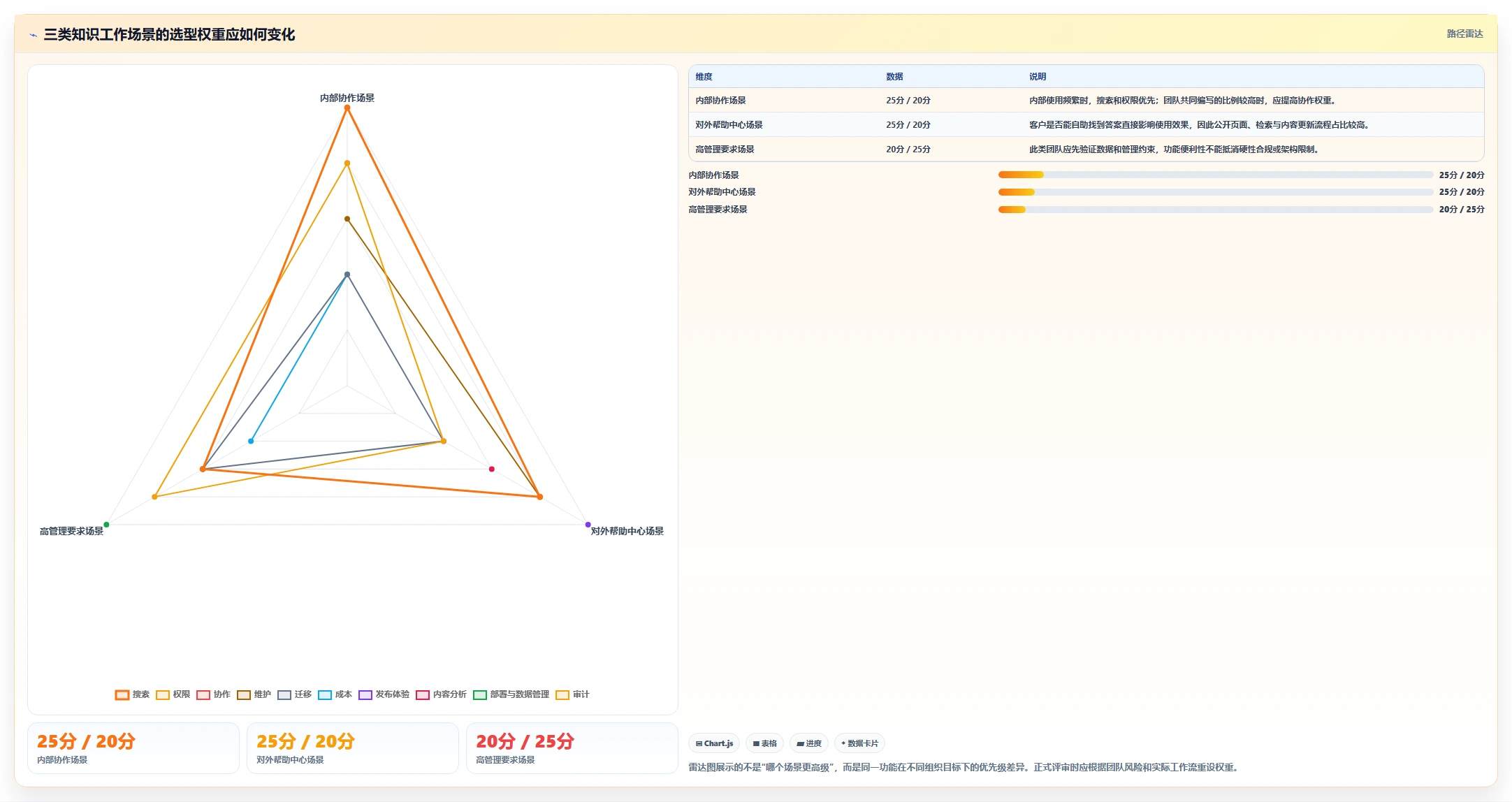1512x802 pixels.
Task: Select the 高管理要求场景 table row name
Action: point(725,150)
